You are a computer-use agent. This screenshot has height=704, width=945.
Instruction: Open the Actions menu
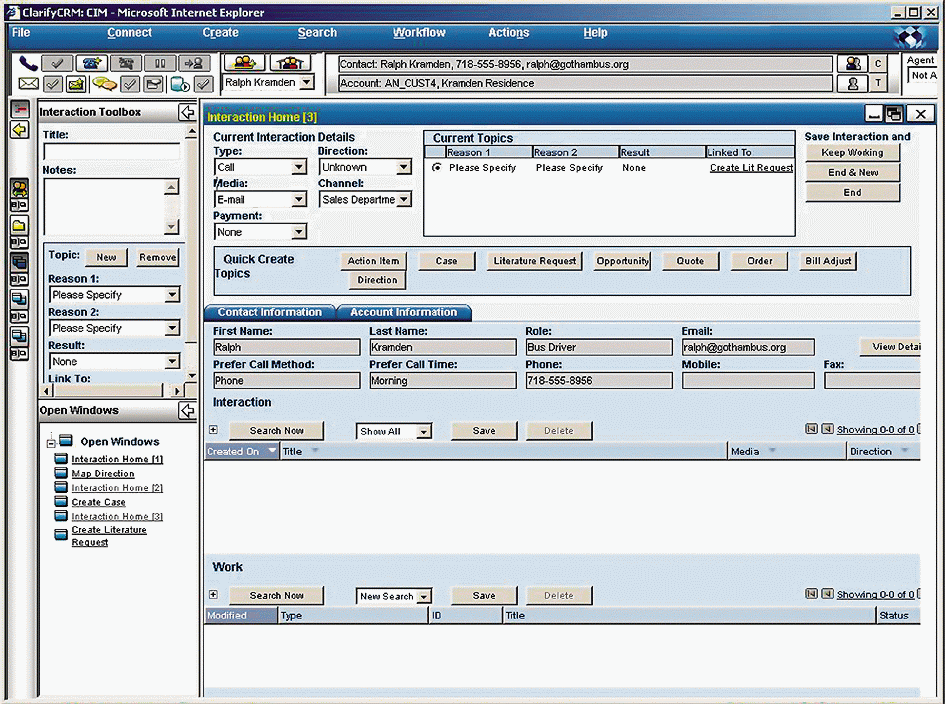point(509,33)
